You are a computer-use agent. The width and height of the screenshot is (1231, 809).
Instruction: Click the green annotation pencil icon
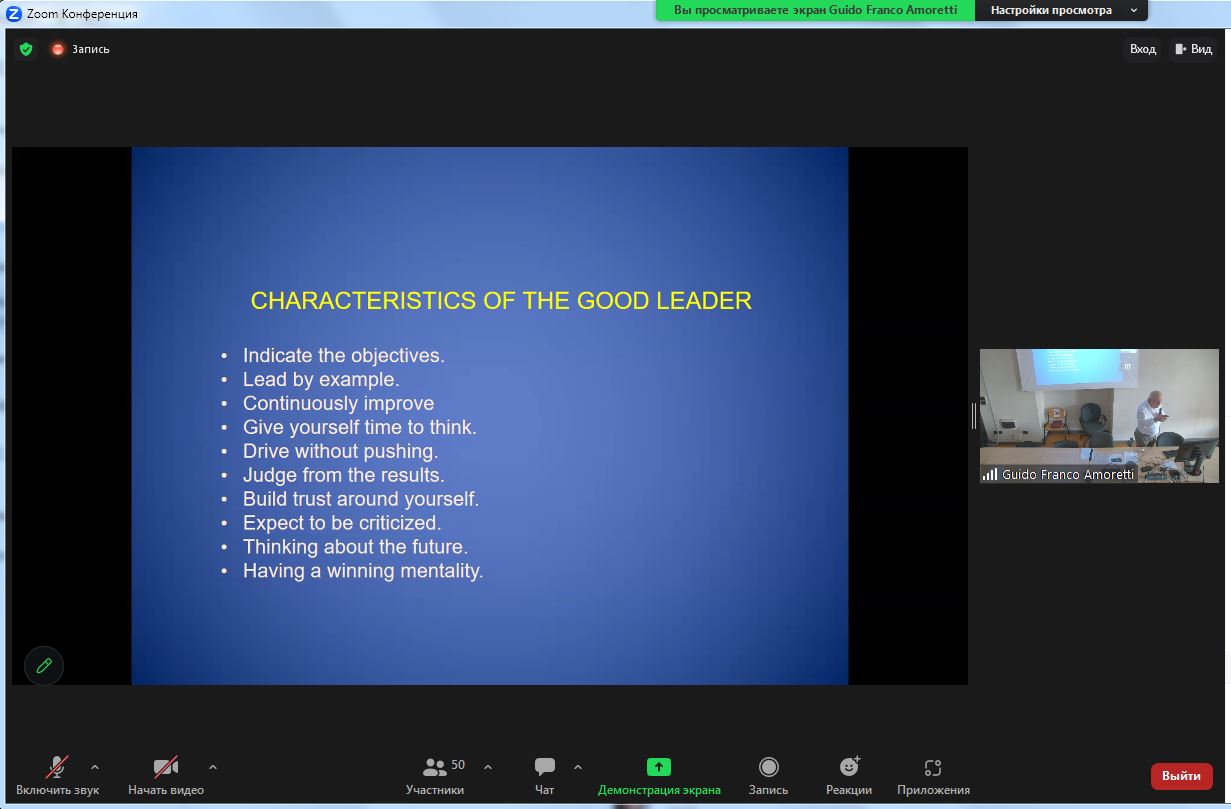[44, 665]
